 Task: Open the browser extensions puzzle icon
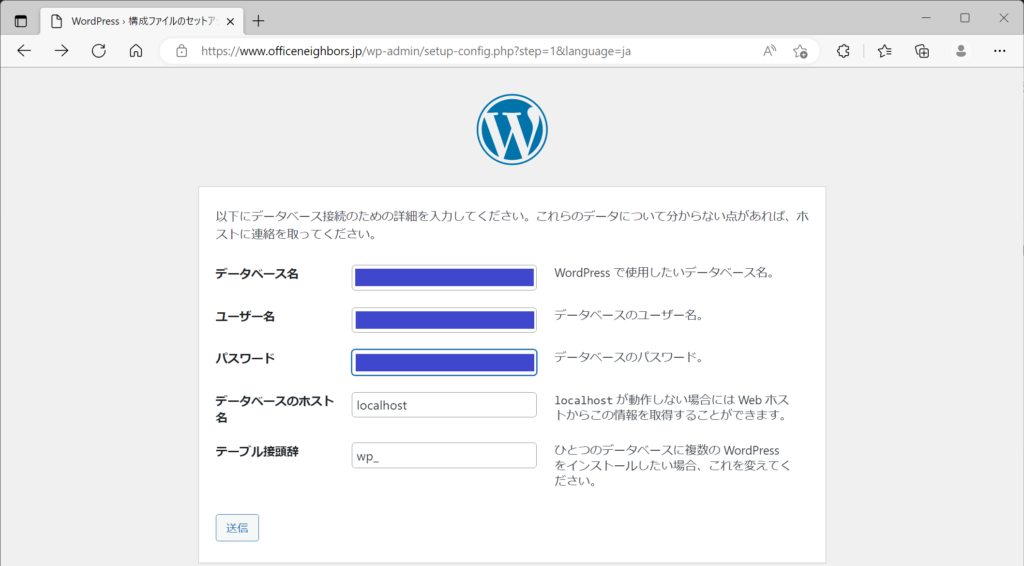(843, 51)
